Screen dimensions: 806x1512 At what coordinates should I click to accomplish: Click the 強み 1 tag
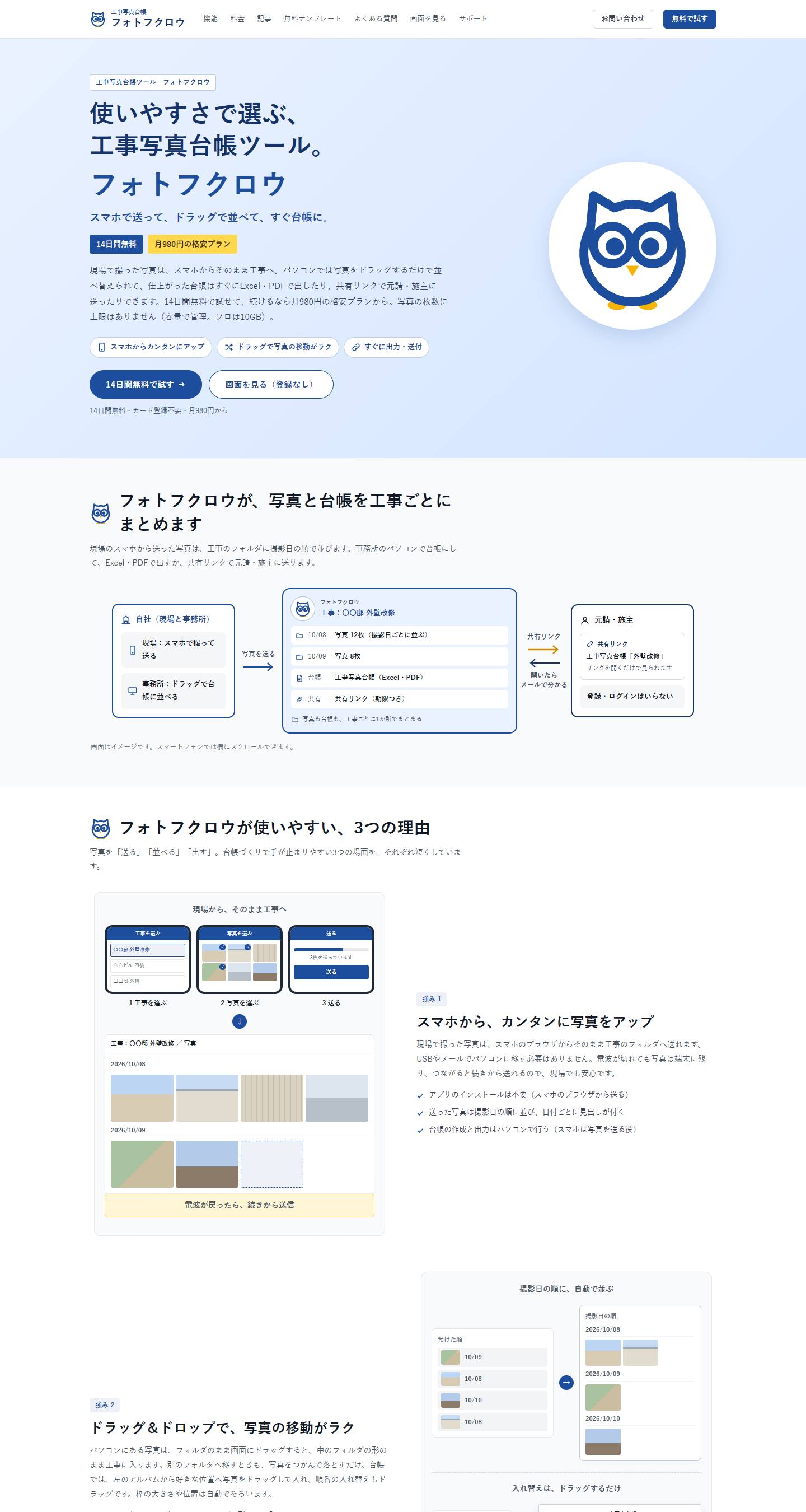coord(432,999)
